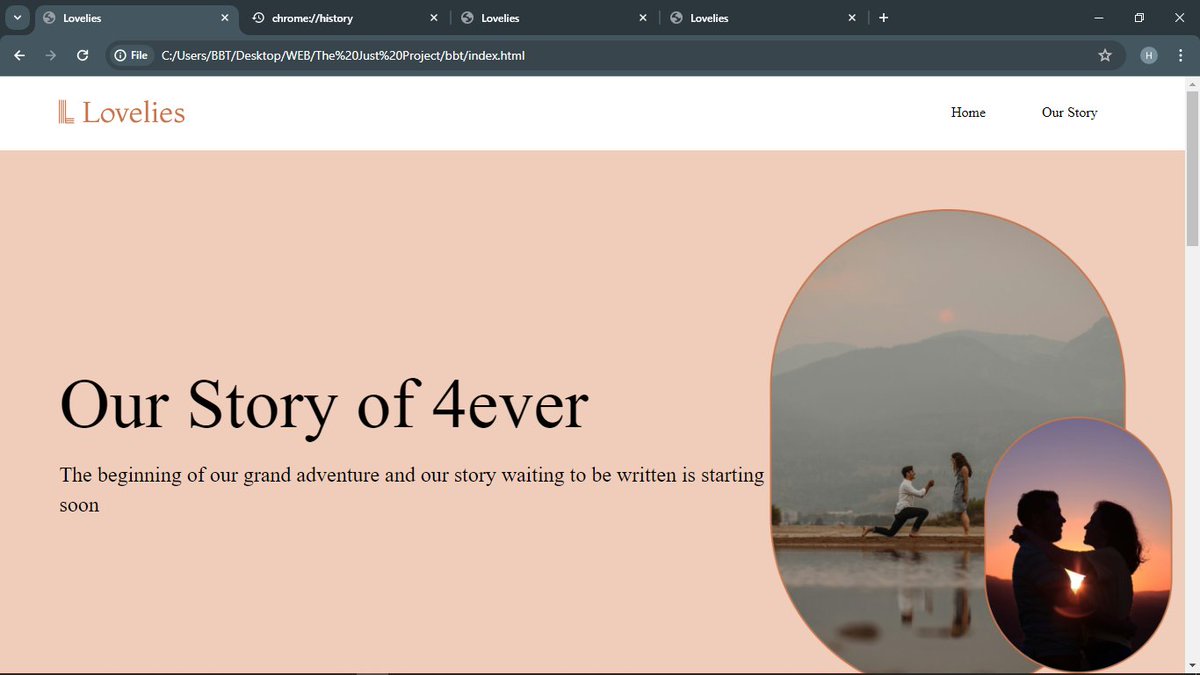This screenshot has width=1200, height=675.
Task: Click the grayed-out forward navigation arrow
Action: click(x=50, y=55)
